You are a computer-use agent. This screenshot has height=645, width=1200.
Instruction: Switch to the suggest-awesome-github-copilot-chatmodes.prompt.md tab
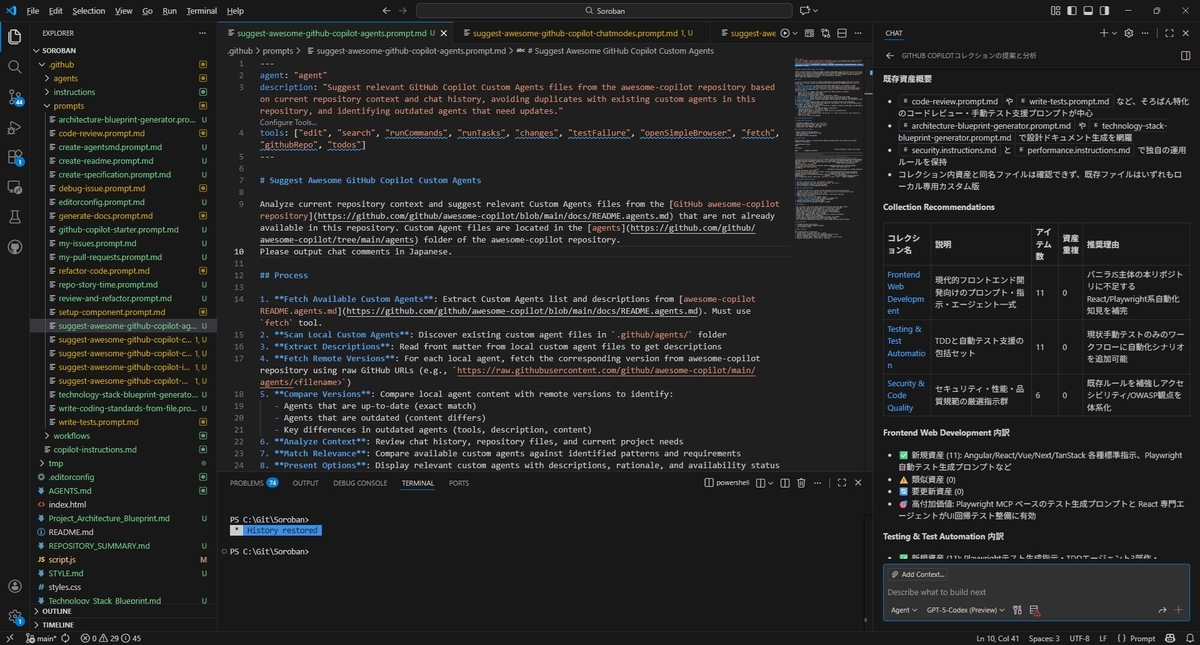tap(583, 33)
